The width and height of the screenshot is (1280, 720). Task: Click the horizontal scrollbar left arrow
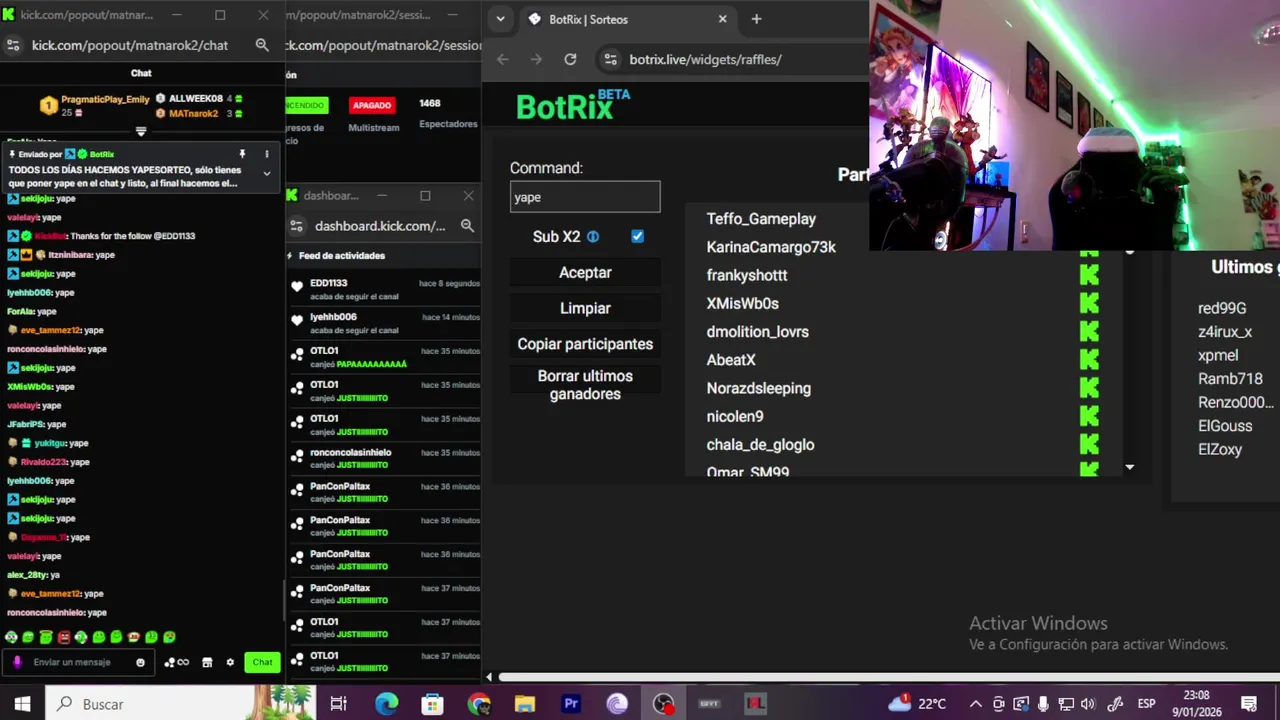[x=489, y=677]
